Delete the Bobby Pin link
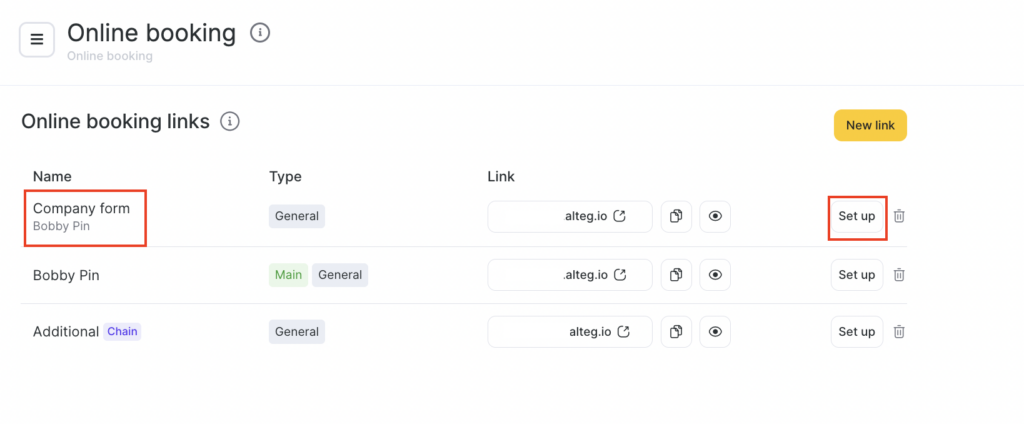The width and height of the screenshot is (1024, 424). coord(899,274)
